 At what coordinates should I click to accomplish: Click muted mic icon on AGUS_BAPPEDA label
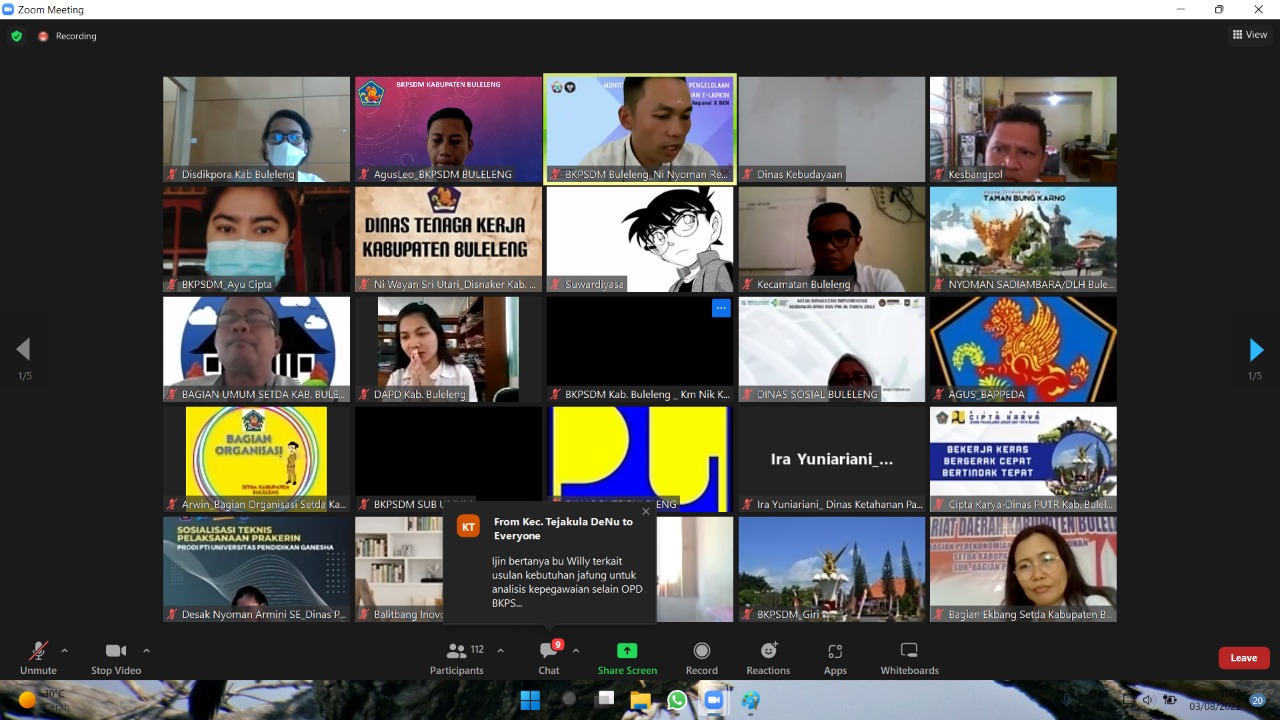pos(939,394)
